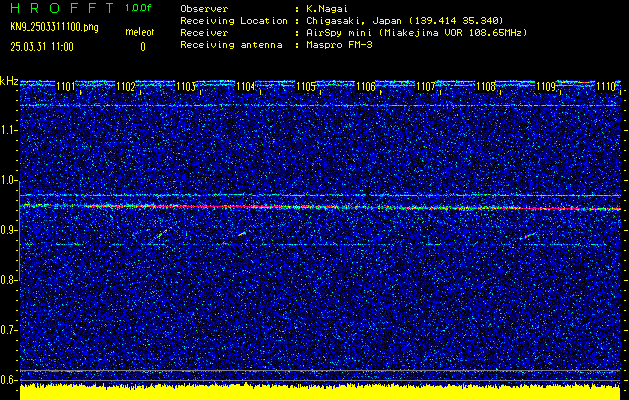
Task: Click the Receiver label
Action: pos(204,33)
